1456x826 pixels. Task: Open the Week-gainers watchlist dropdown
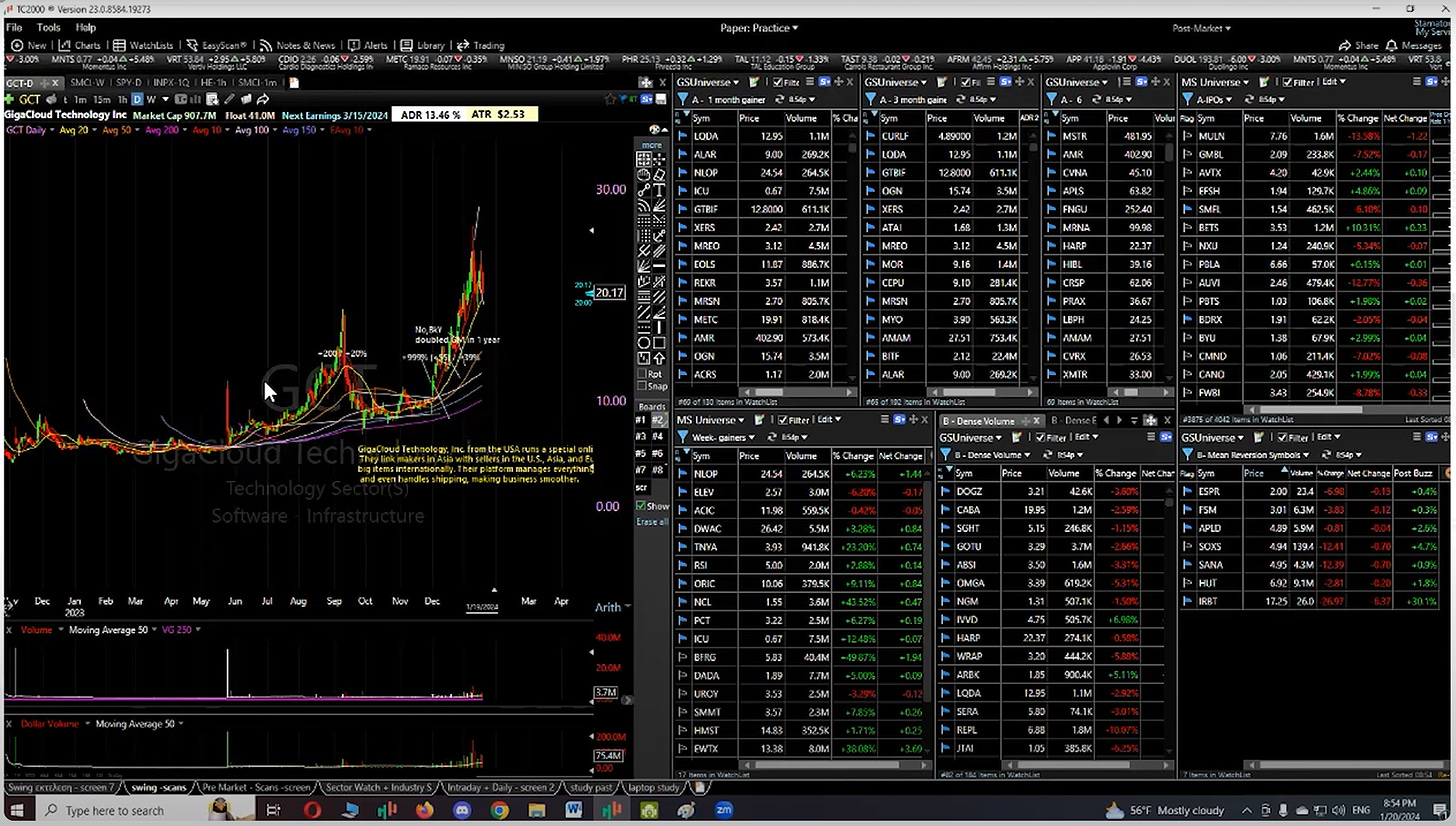pyautogui.click(x=722, y=437)
